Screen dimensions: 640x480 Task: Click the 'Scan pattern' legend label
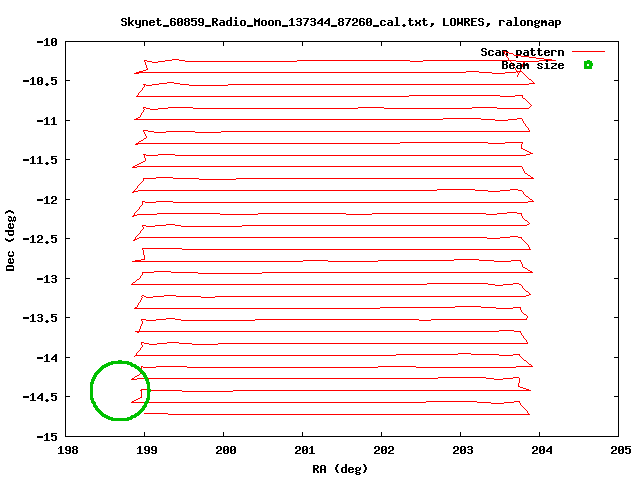tap(522, 52)
